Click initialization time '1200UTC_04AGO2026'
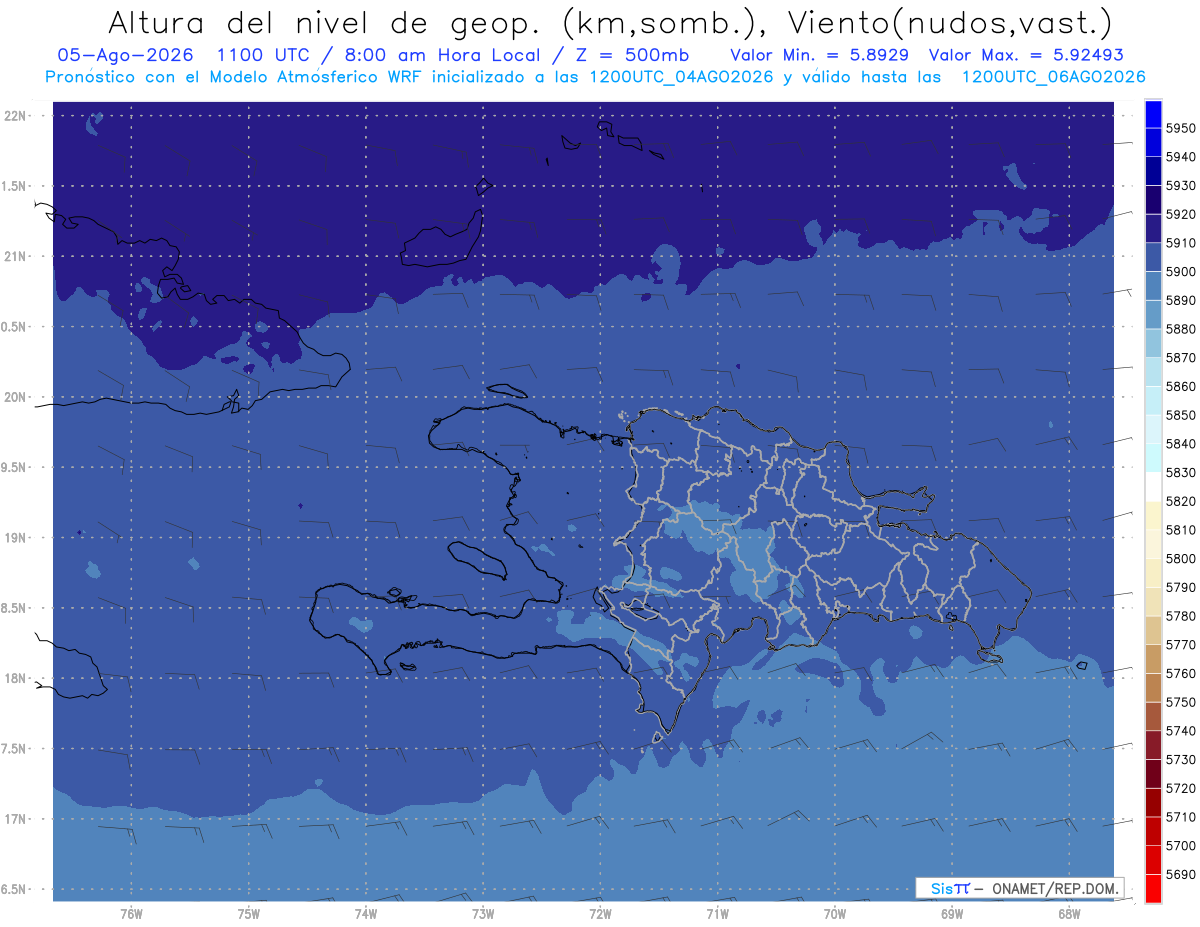1200x927 pixels. (680, 77)
